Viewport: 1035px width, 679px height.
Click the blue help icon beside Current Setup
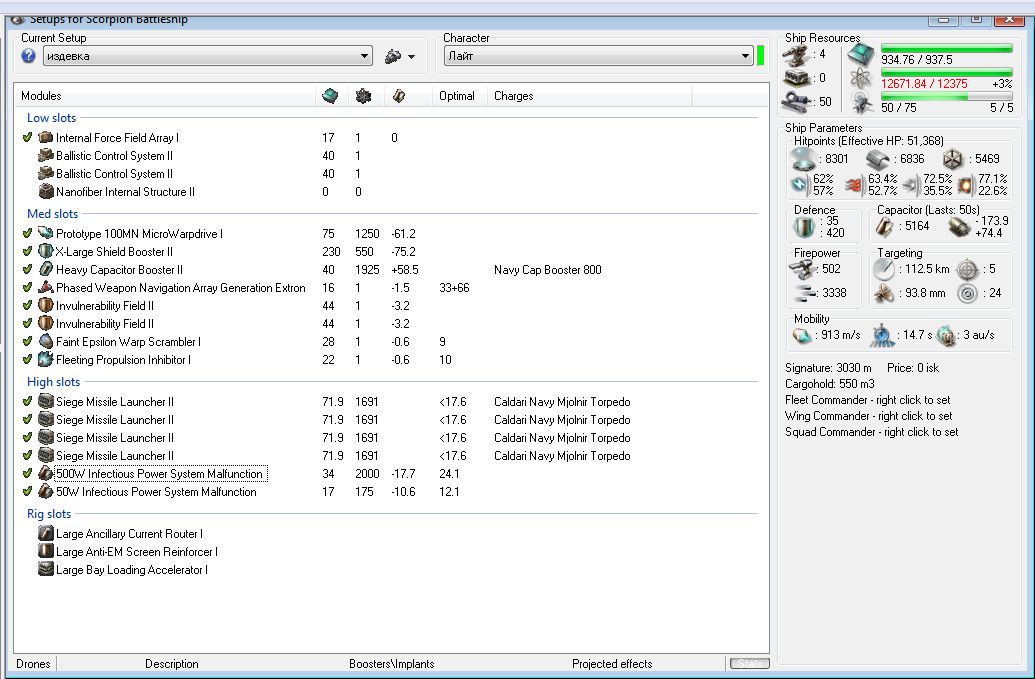[28, 56]
